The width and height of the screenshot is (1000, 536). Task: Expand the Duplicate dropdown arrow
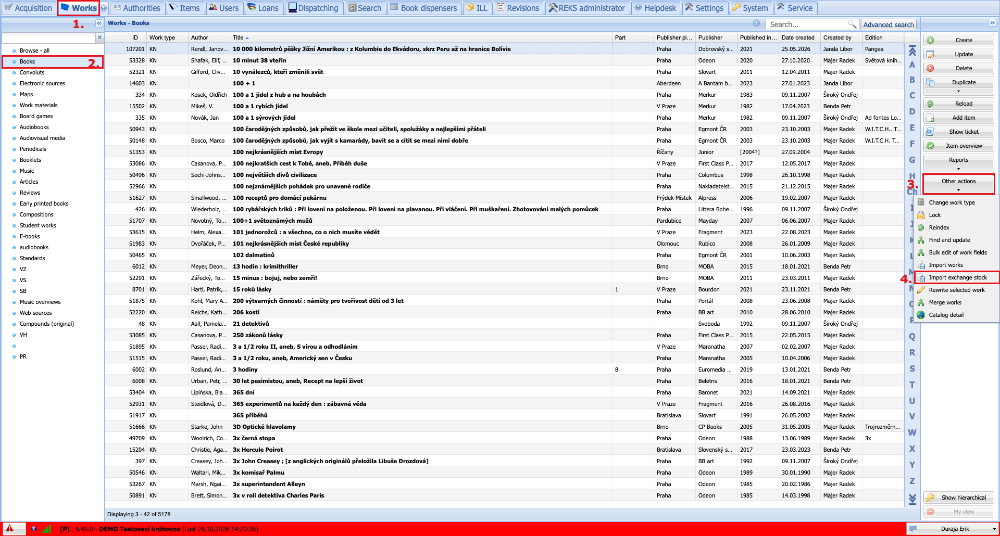[959, 92]
